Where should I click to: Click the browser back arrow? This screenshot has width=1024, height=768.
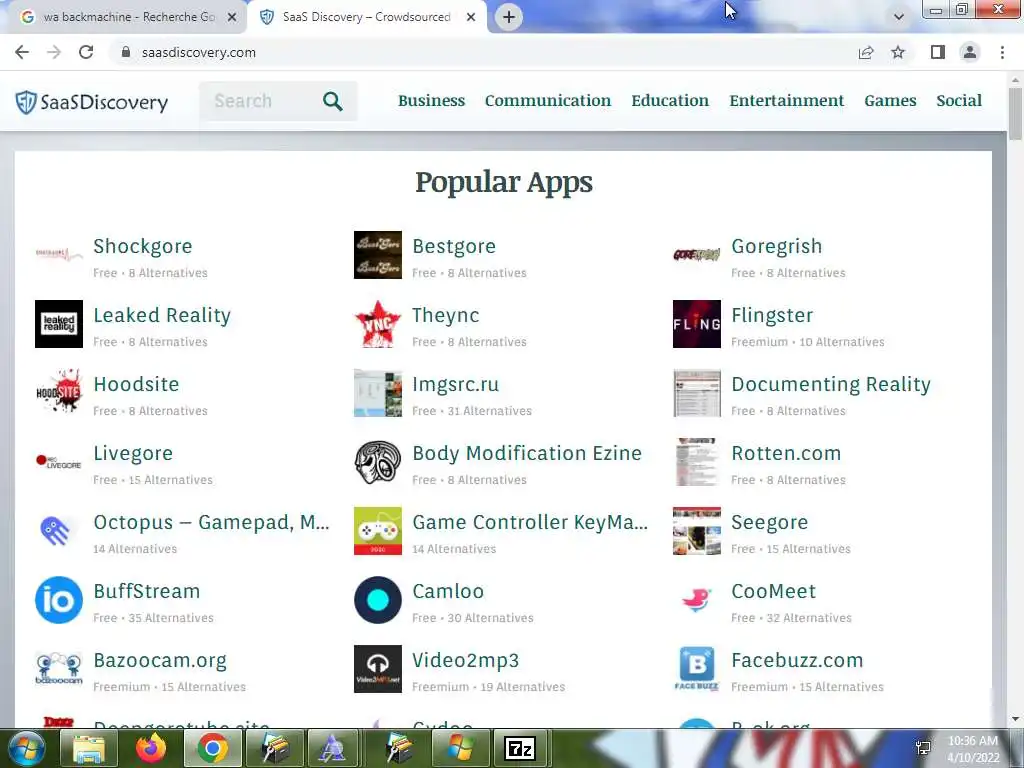[22, 52]
